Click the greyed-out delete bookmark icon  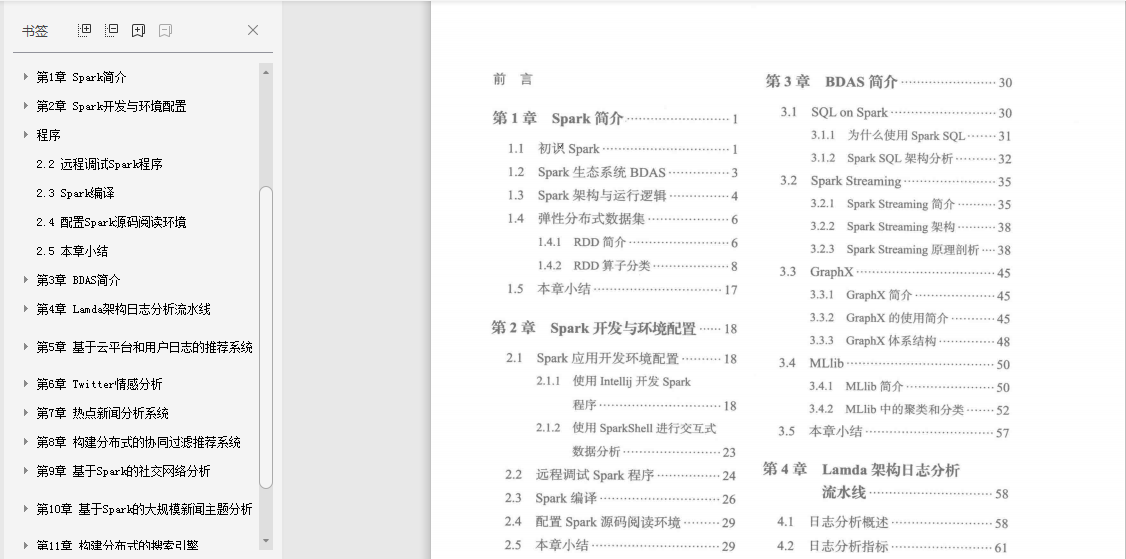165,30
